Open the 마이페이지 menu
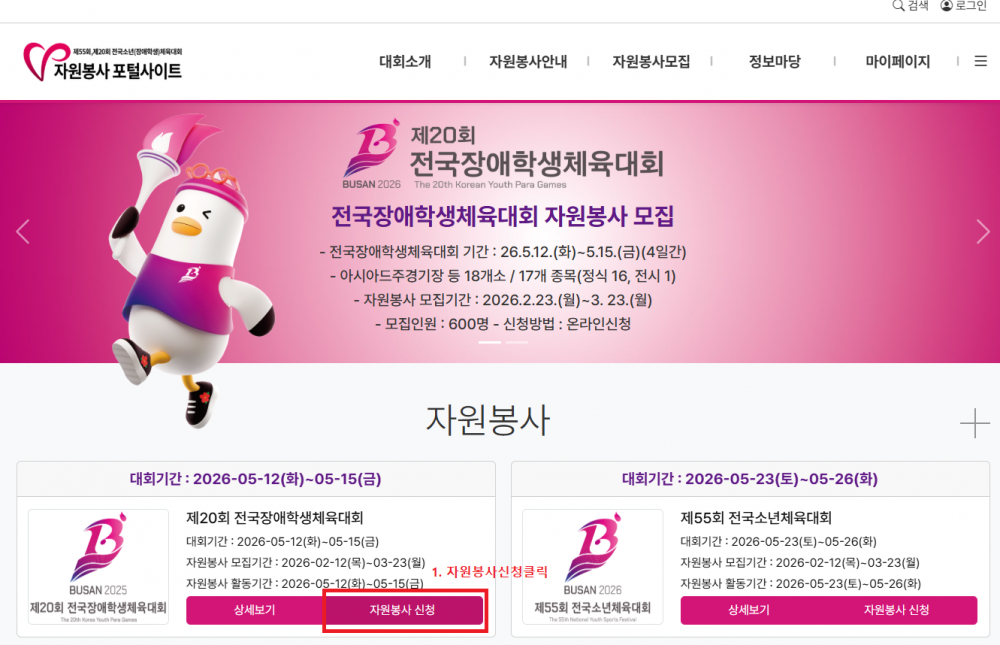Viewport: 1000px width, 645px height. tap(897, 61)
